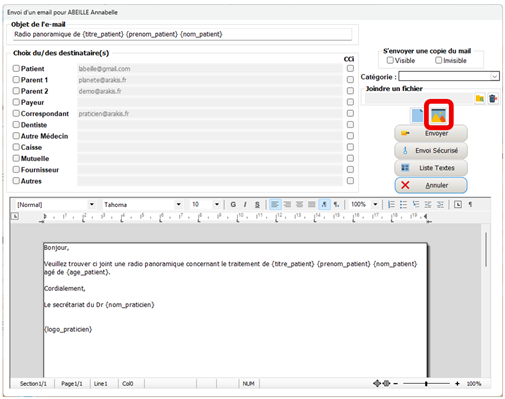Click the blue document attachment icon
Viewport: 505px width, 399px height.
pos(417,116)
